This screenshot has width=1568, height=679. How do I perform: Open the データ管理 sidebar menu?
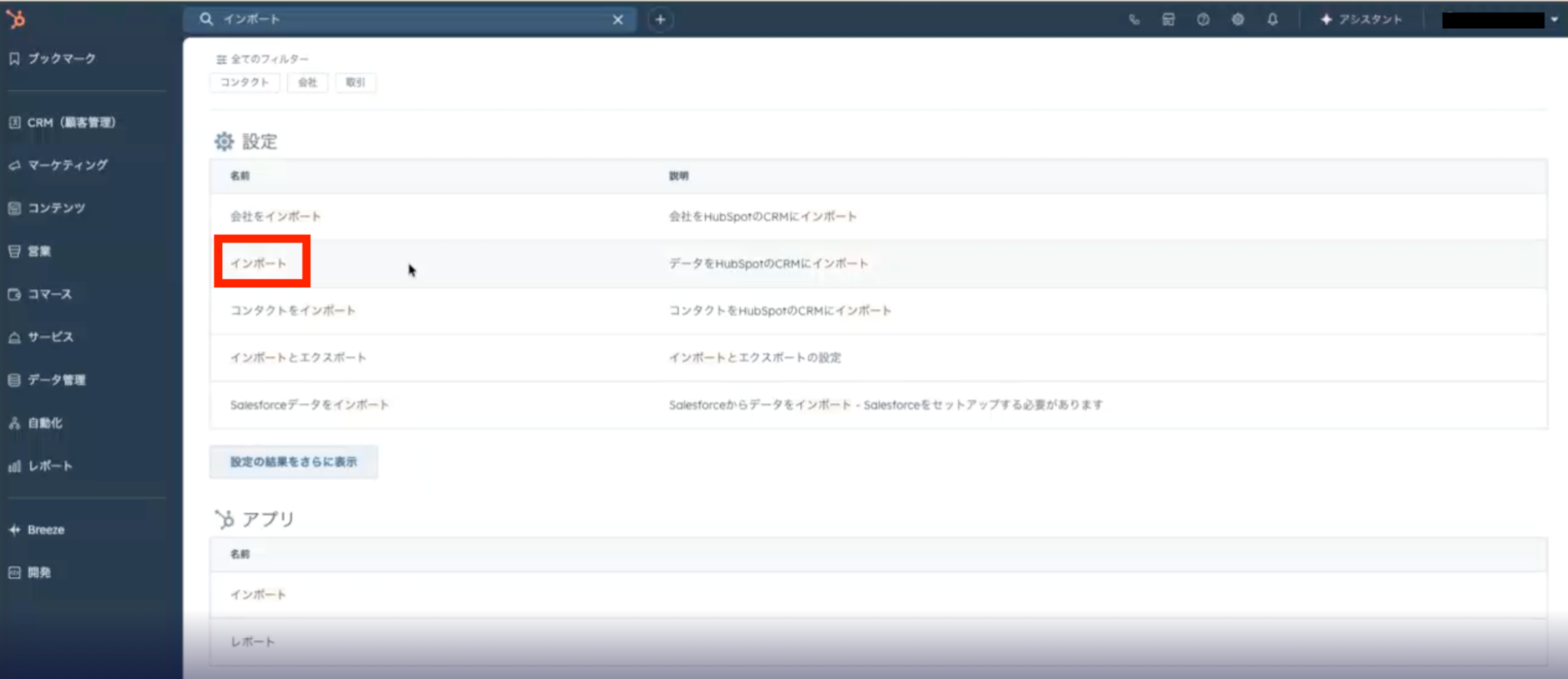[x=56, y=380]
